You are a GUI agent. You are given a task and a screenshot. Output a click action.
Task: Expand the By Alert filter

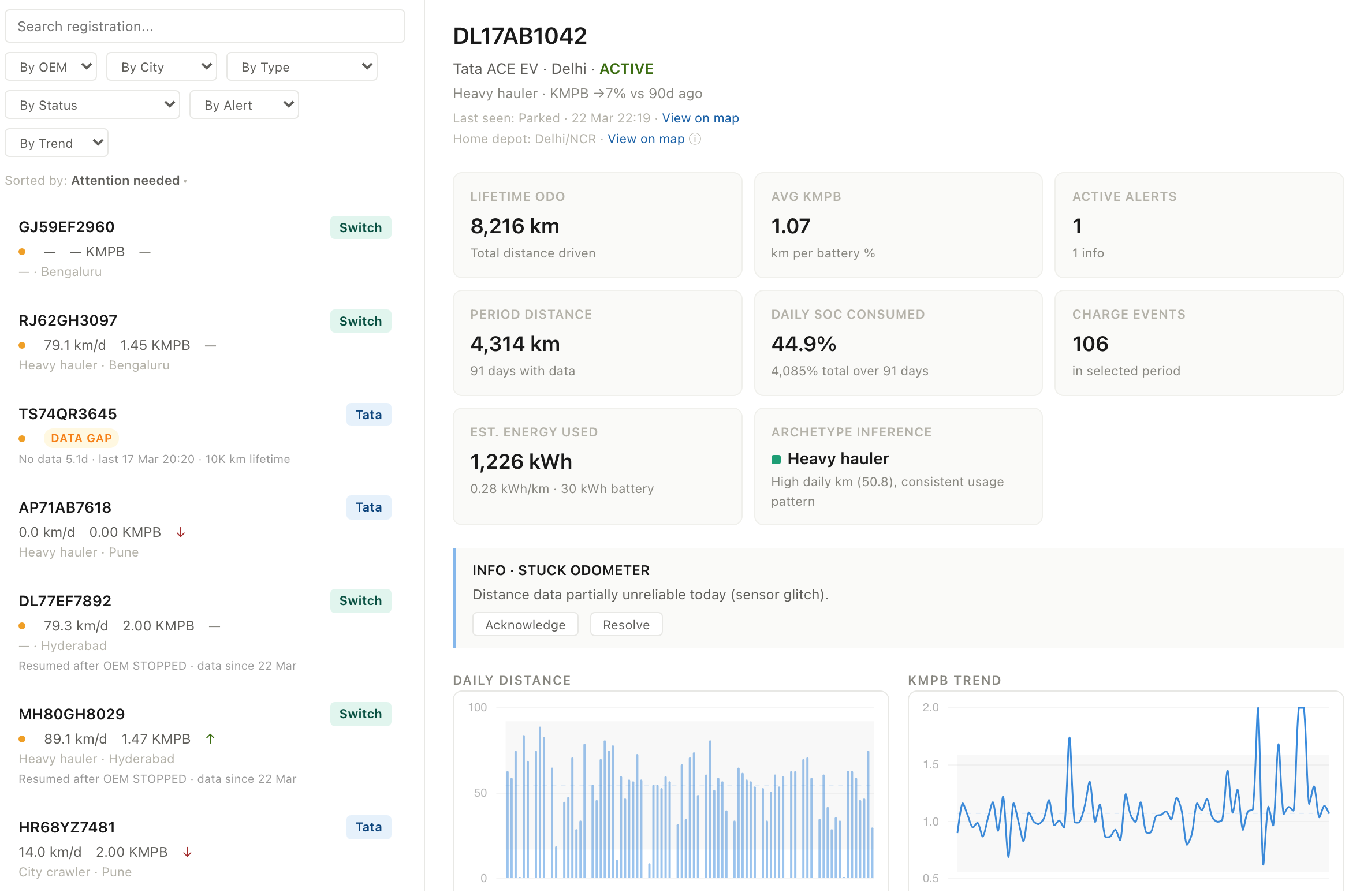244,105
